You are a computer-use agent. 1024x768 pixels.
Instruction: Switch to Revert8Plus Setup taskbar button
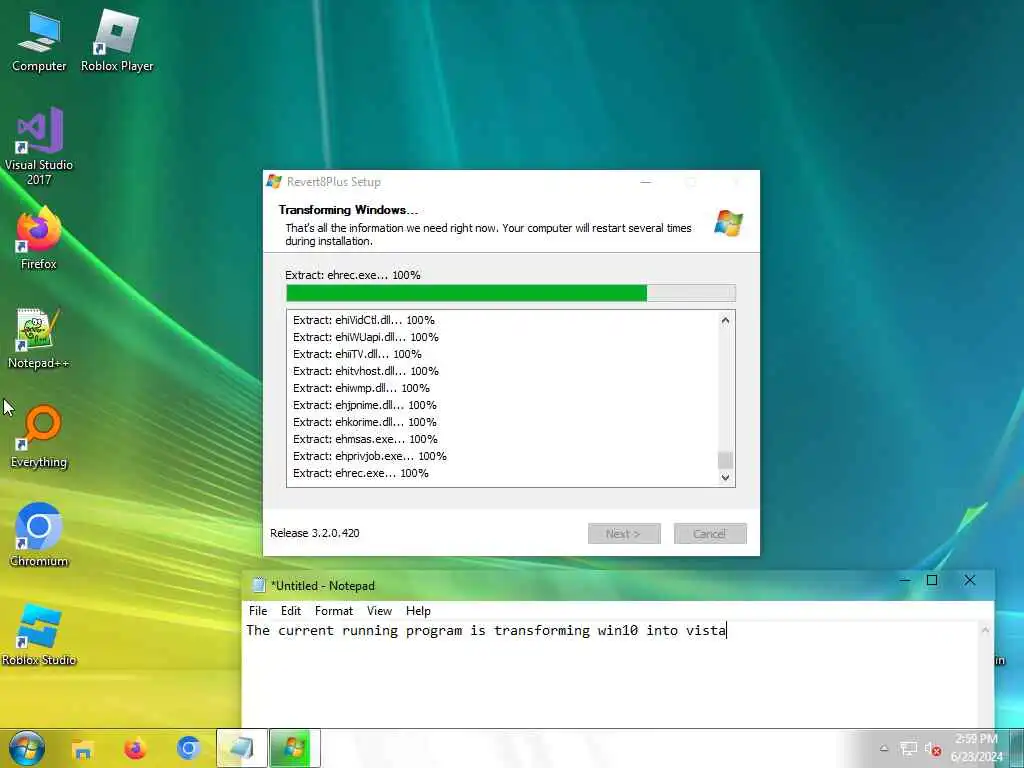(x=295, y=748)
